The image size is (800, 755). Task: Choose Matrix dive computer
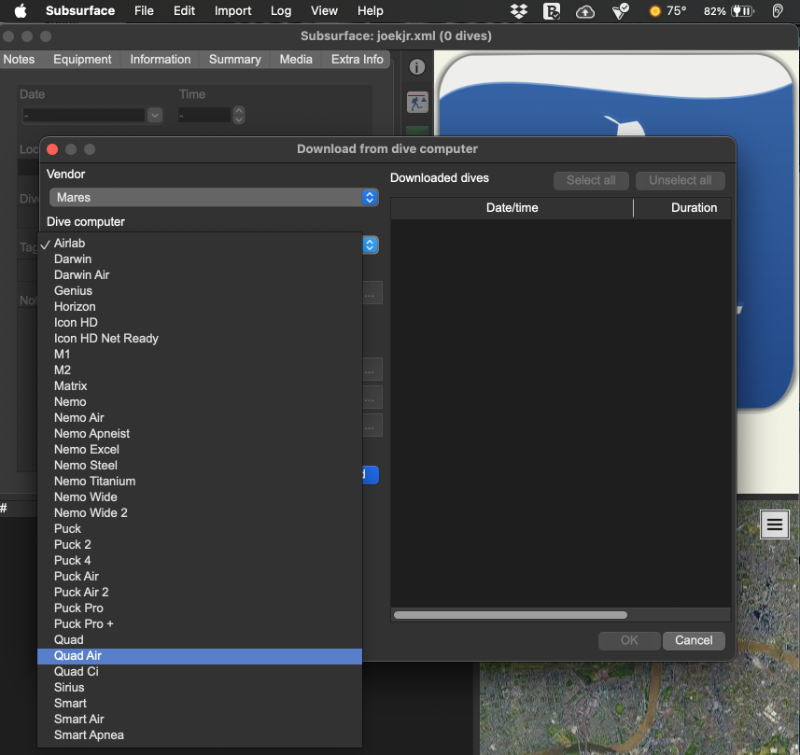coord(199,386)
